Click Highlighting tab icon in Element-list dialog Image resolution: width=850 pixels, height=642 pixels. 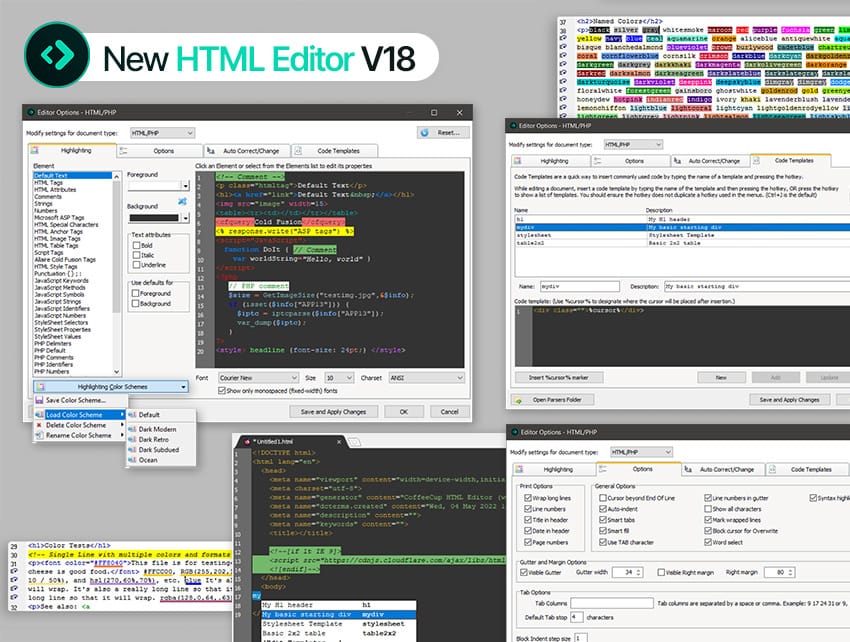pos(34,150)
